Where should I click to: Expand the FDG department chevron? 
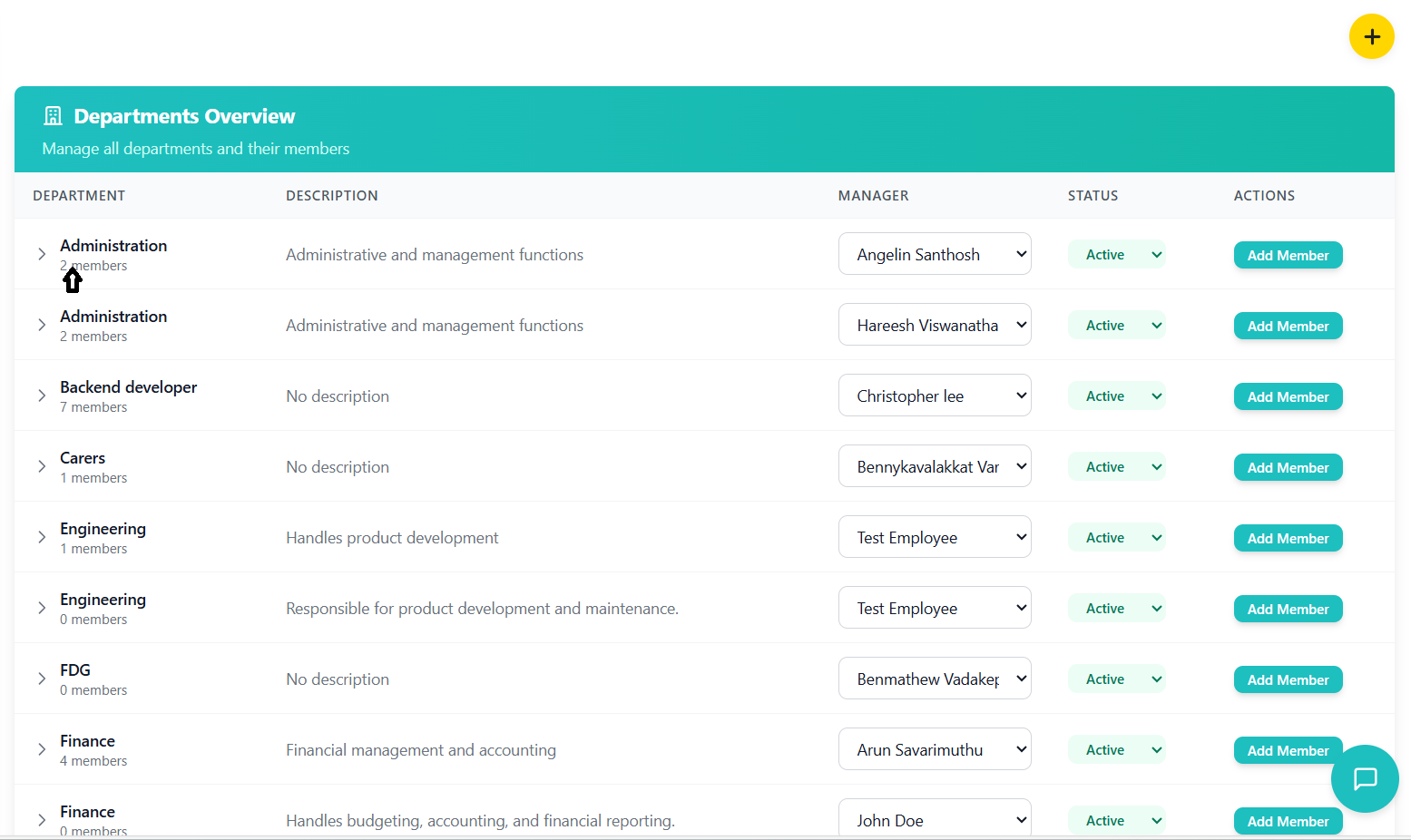[42, 679]
